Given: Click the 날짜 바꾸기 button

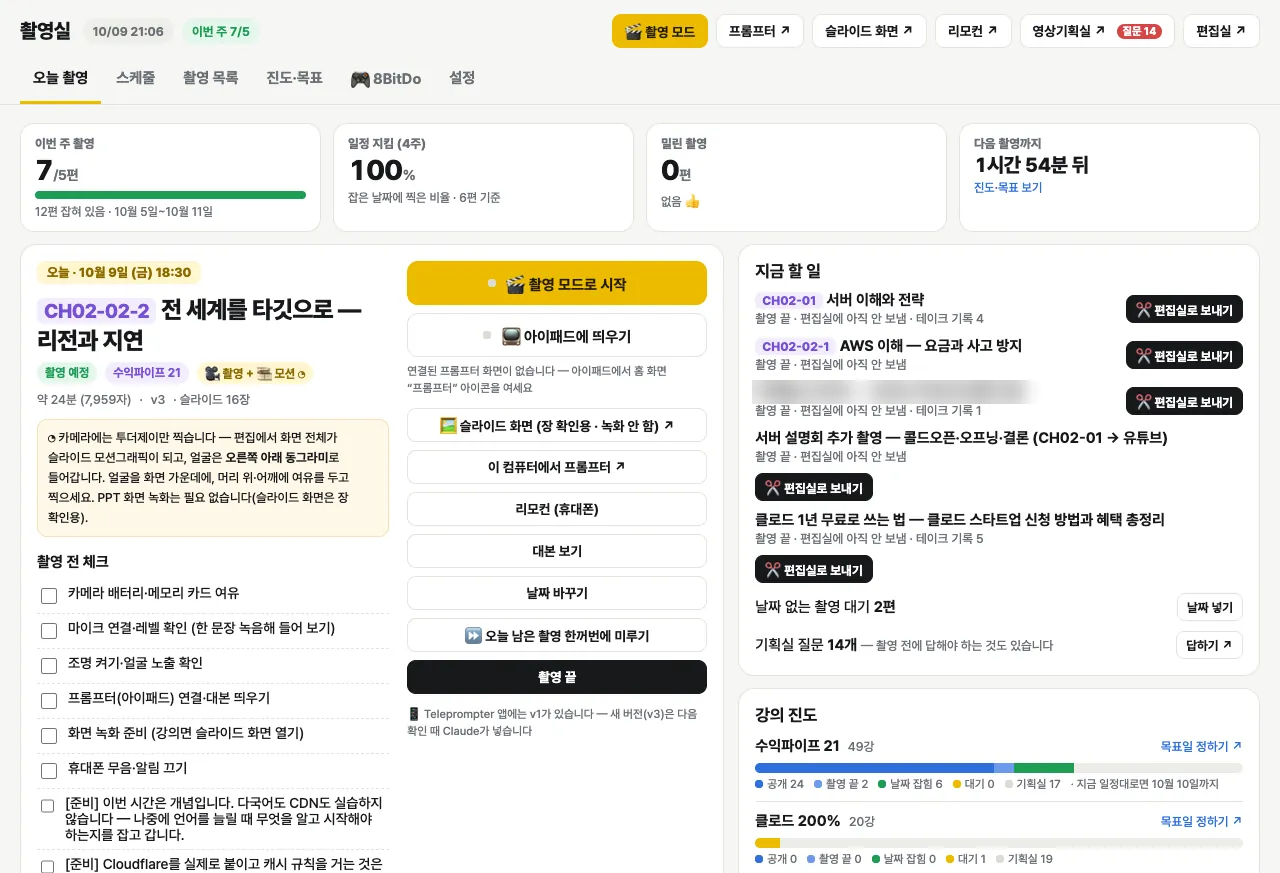Looking at the screenshot, I should [x=557, y=593].
